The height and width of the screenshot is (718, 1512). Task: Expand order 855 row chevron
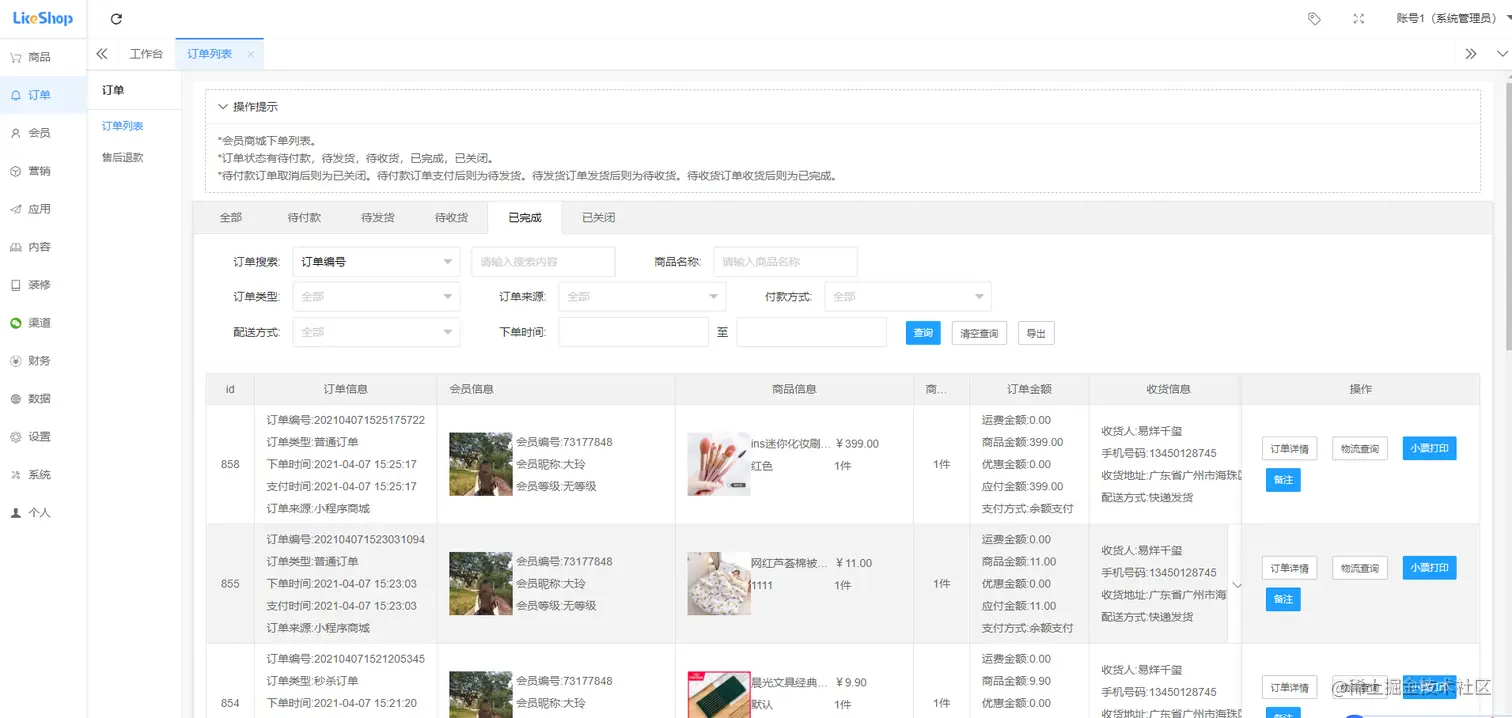coord(1234,585)
